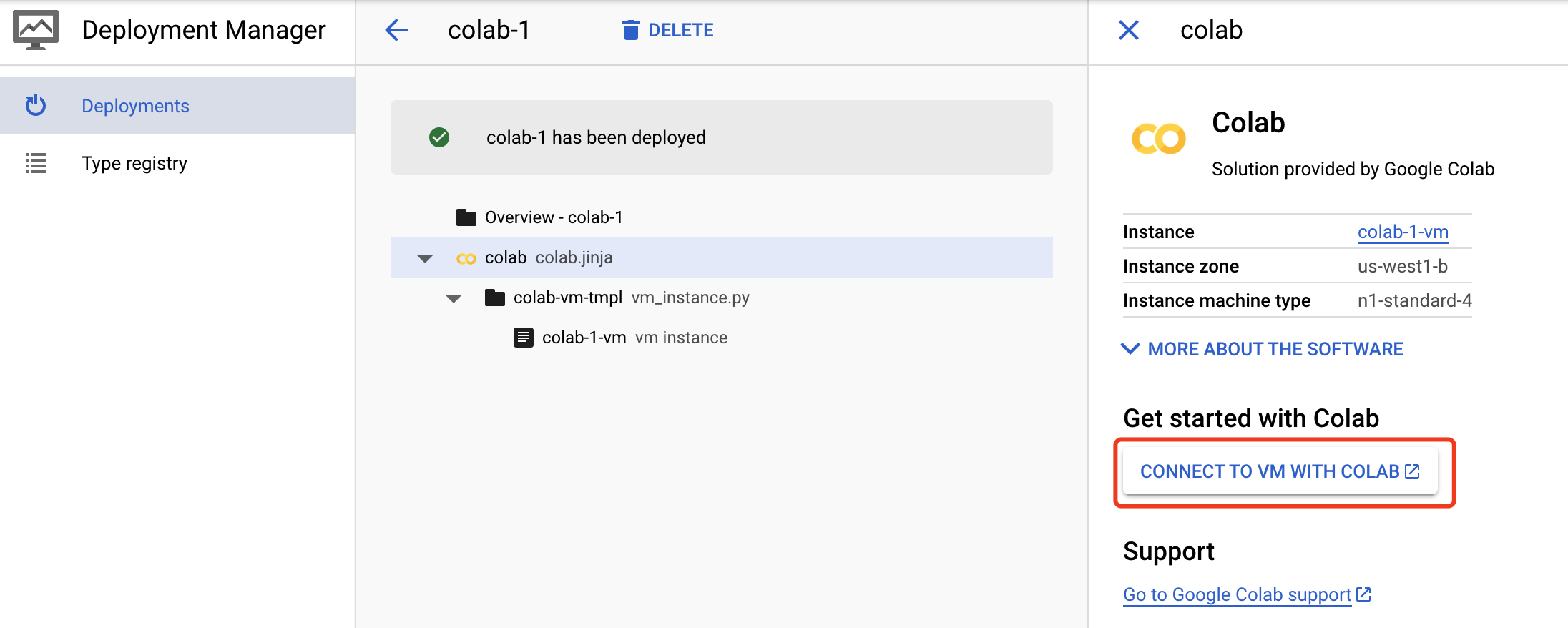Image resolution: width=1568 pixels, height=628 pixels.
Task: Open the Deployments menu item
Action: (135, 106)
